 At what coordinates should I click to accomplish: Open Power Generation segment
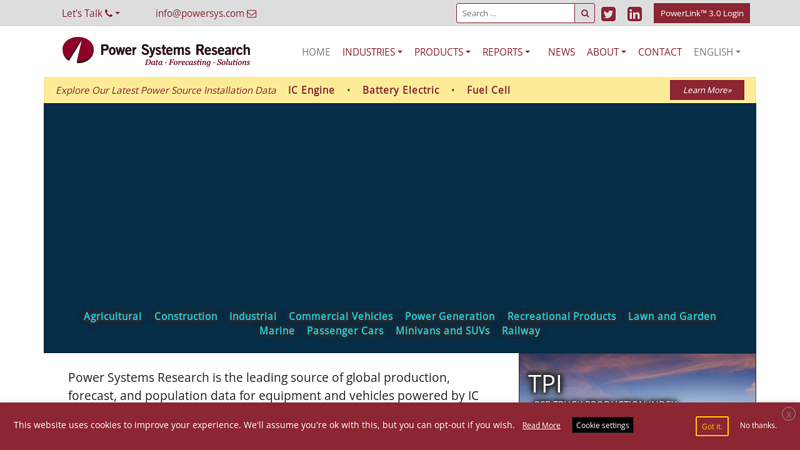click(449, 316)
